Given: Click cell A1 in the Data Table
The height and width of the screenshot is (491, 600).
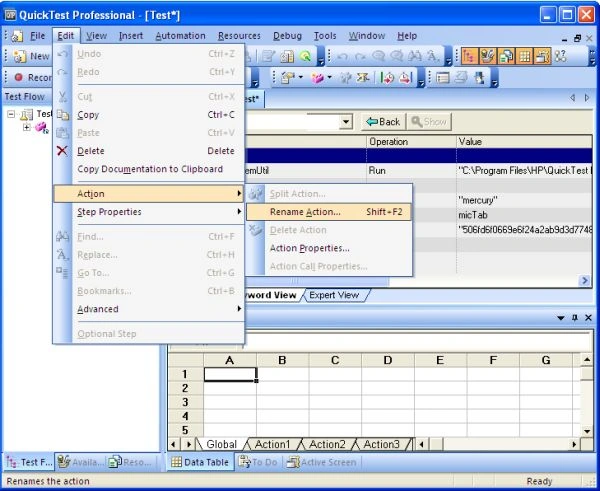Looking at the screenshot, I should coord(230,374).
